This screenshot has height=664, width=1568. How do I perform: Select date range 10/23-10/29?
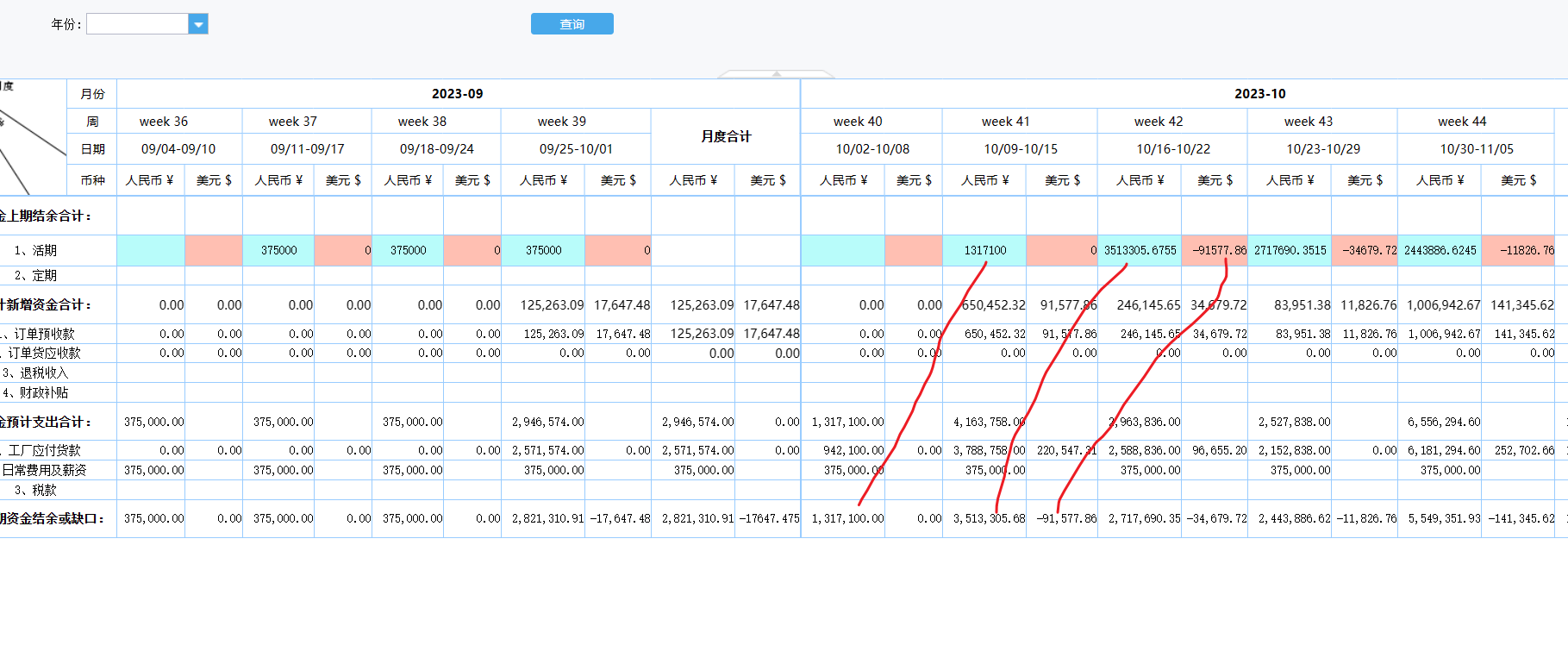pyautogui.click(x=1323, y=149)
